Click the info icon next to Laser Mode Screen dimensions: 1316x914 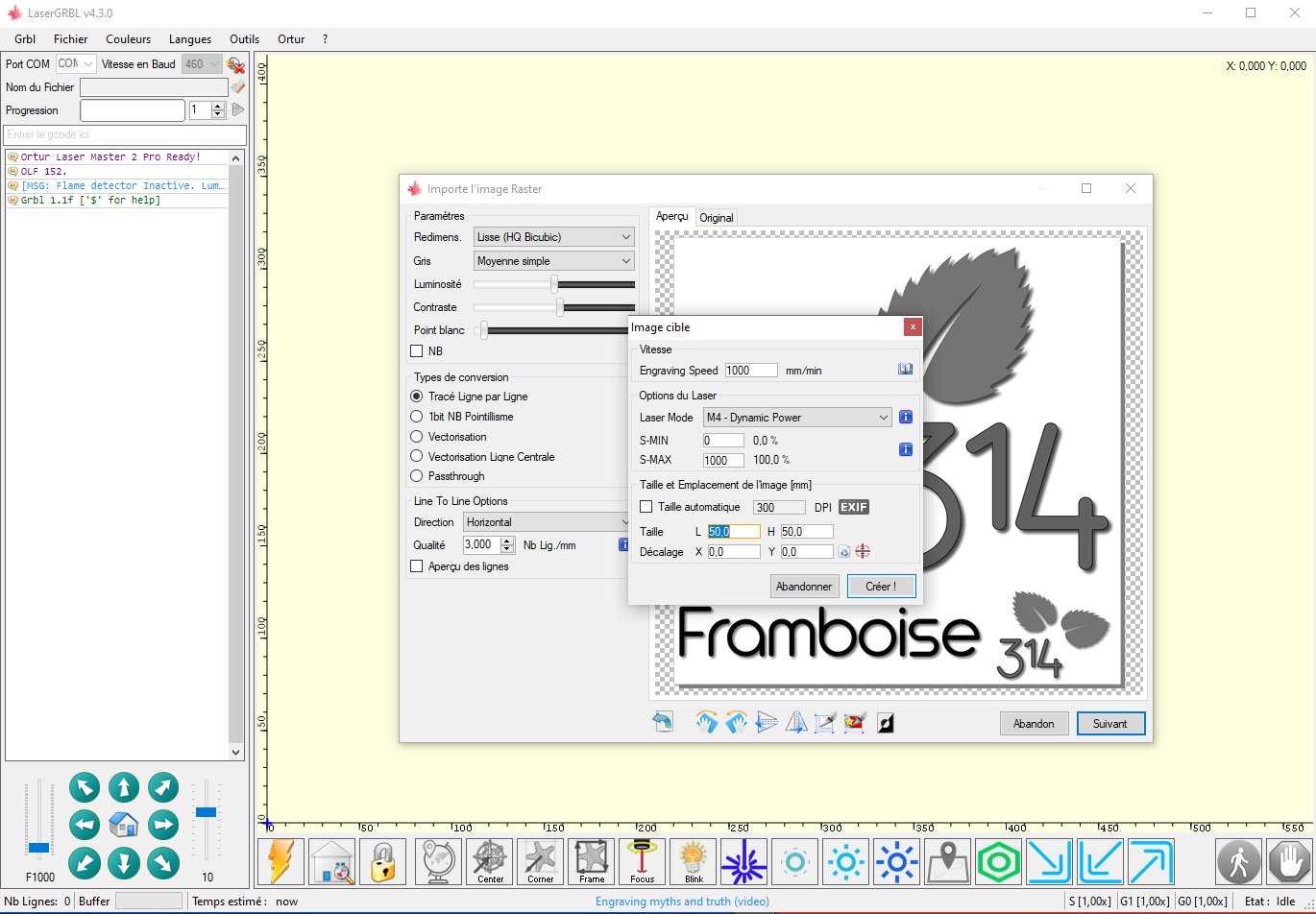[905, 418]
